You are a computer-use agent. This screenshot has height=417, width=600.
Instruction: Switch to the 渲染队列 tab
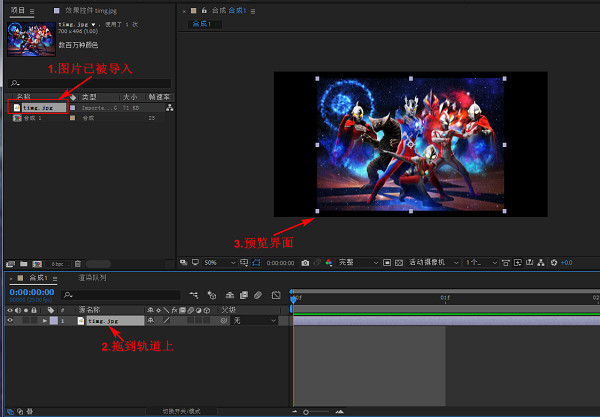92,278
